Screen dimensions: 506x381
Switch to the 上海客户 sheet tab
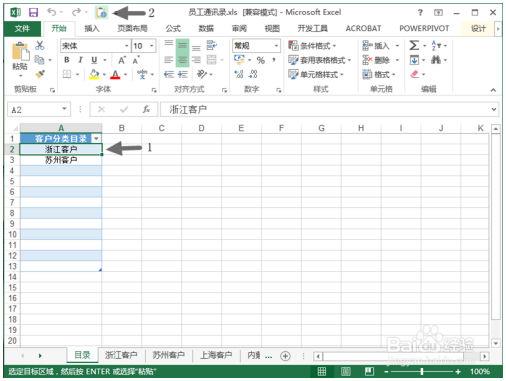pos(216,355)
